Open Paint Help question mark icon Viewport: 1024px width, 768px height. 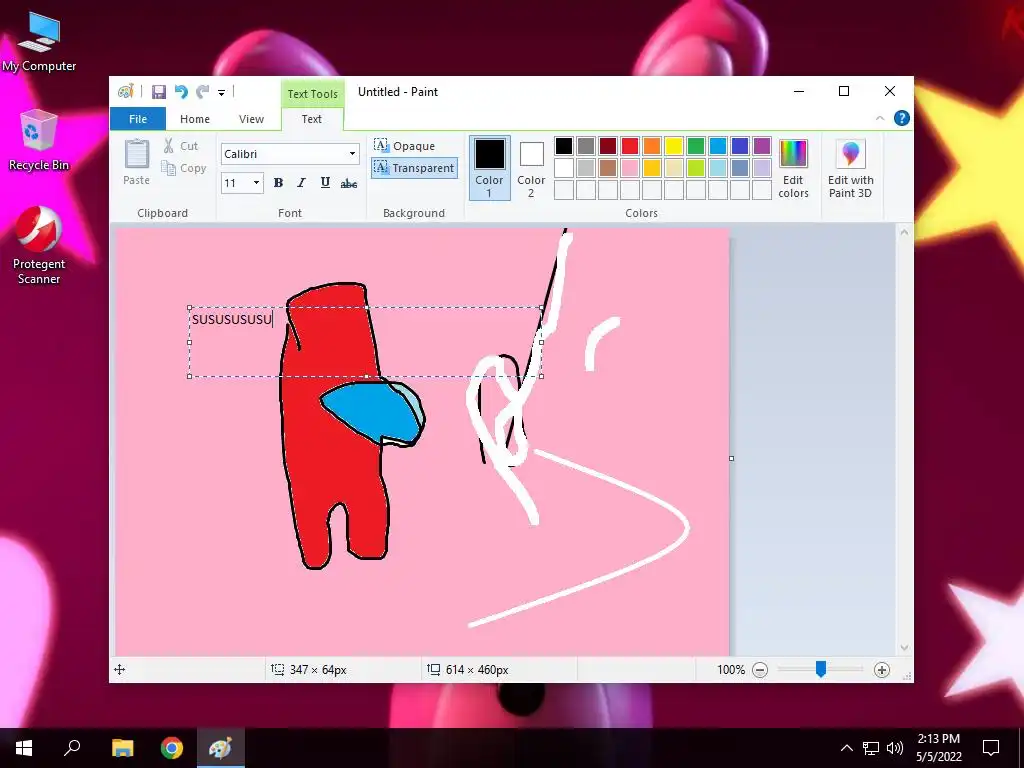click(902, 118)
